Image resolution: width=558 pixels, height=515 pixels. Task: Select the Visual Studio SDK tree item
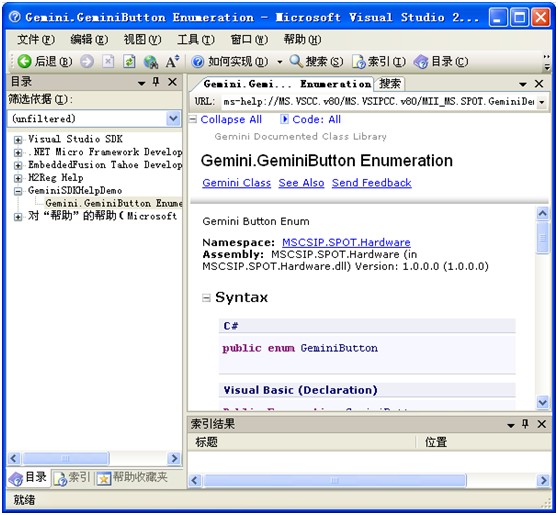tap(75, 139)
